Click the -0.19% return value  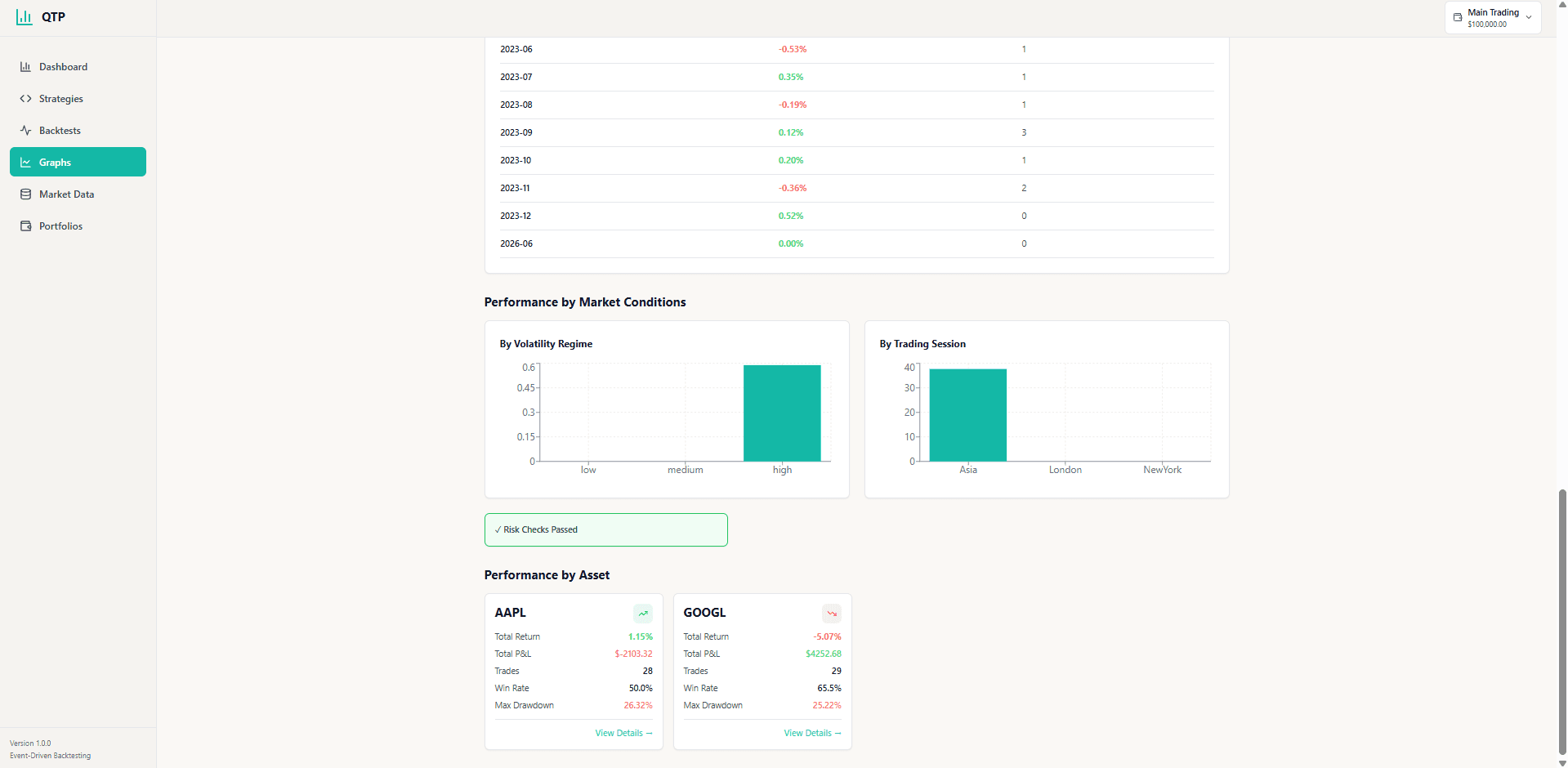[793, 105]
